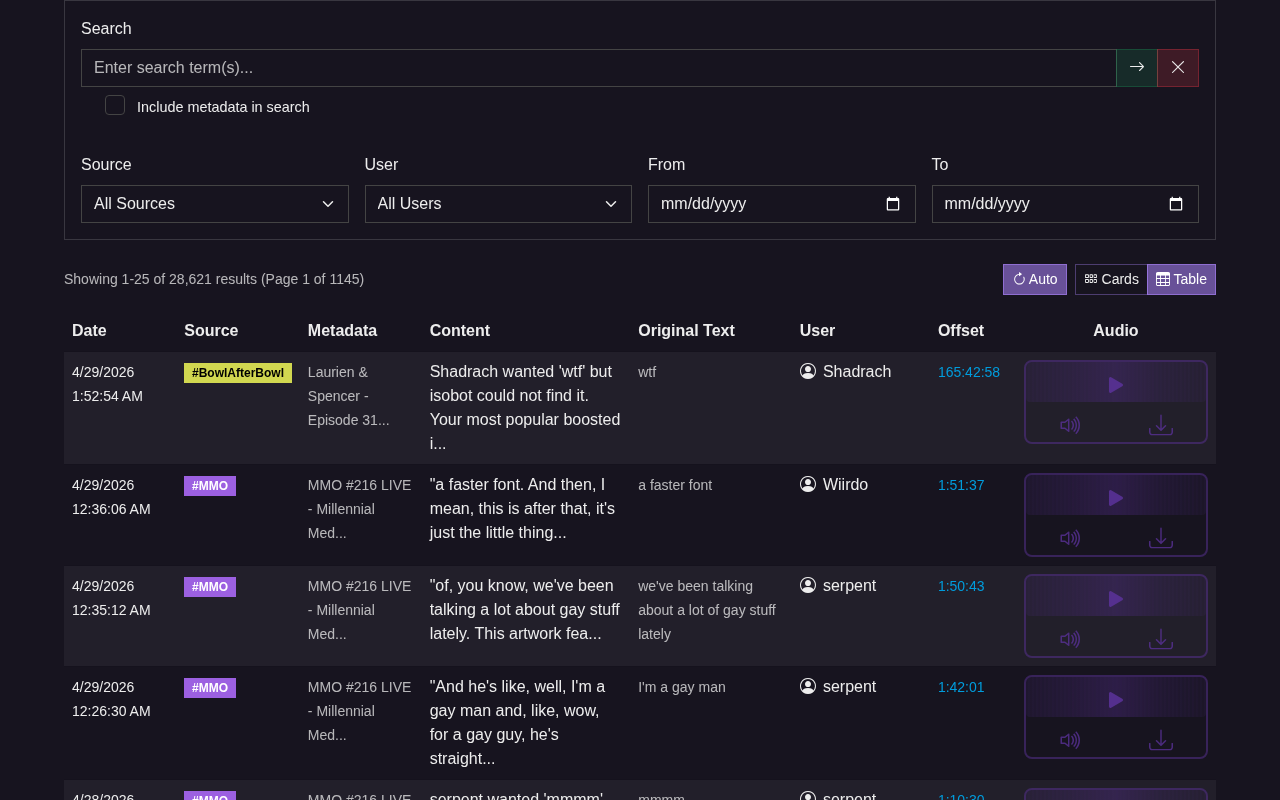Screen dimensions: 1280x800
Task: Switch to Table view
Action: pos(1181,279)
